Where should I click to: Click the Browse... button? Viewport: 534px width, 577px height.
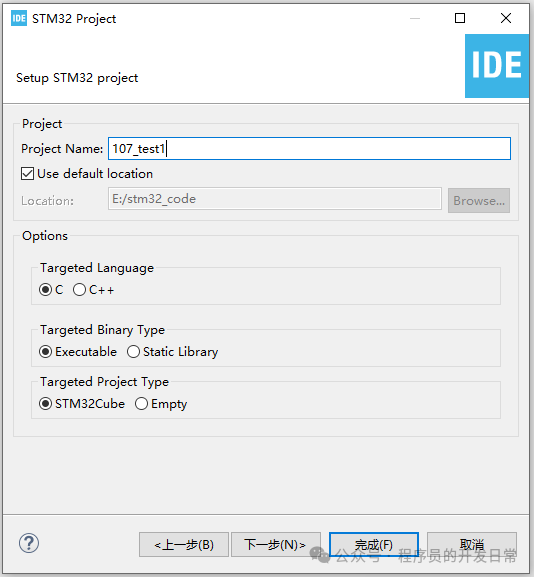[x=479, y=201]
